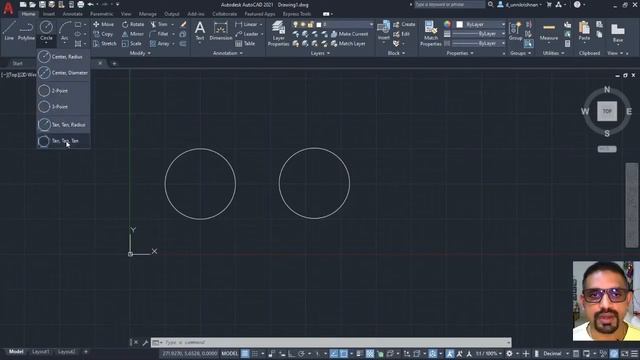640x360 pixels.
Task: Open the Insert ribbon tab
Action: [49, 14]
